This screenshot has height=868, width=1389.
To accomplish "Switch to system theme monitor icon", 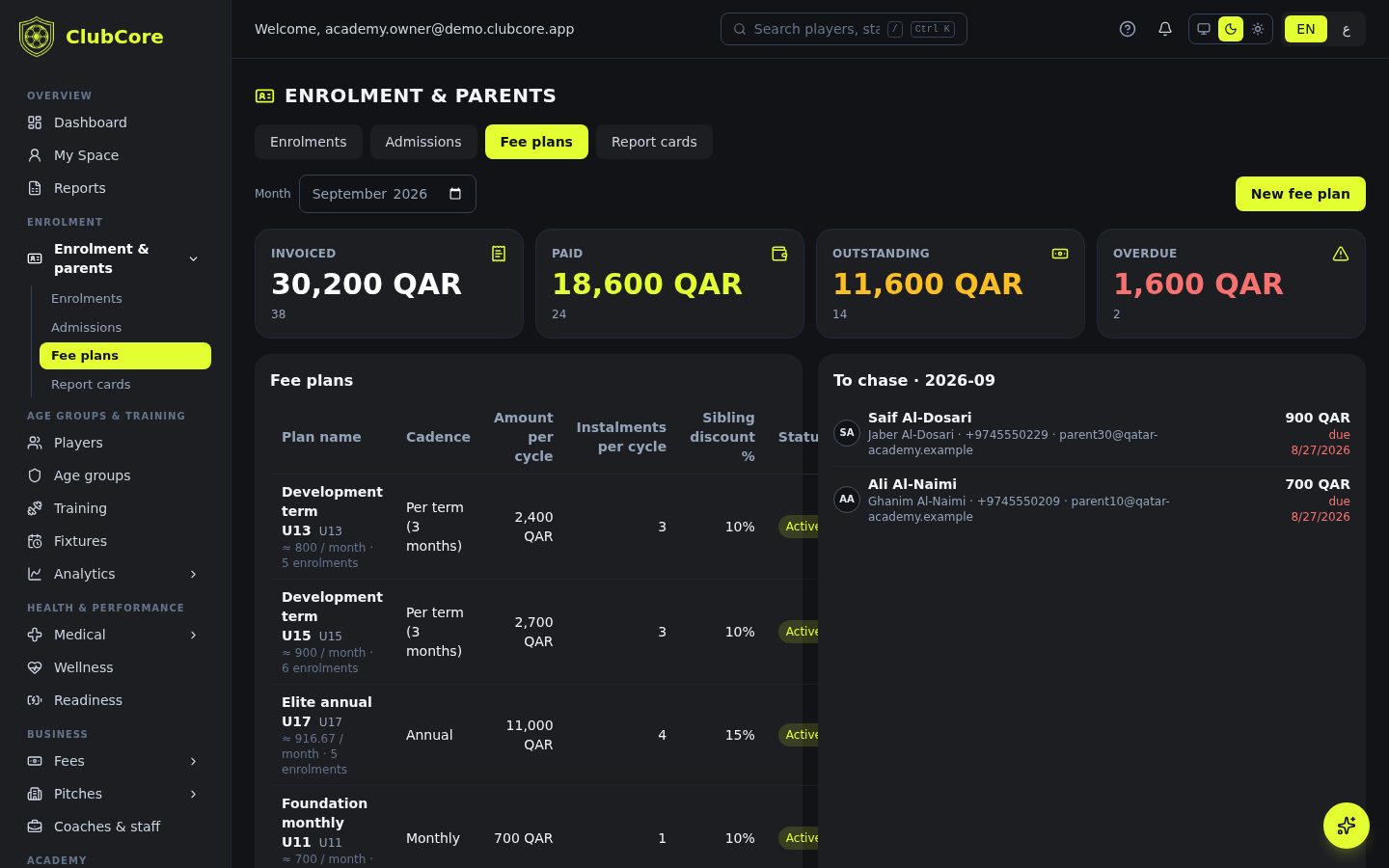I will (1204, 29).
